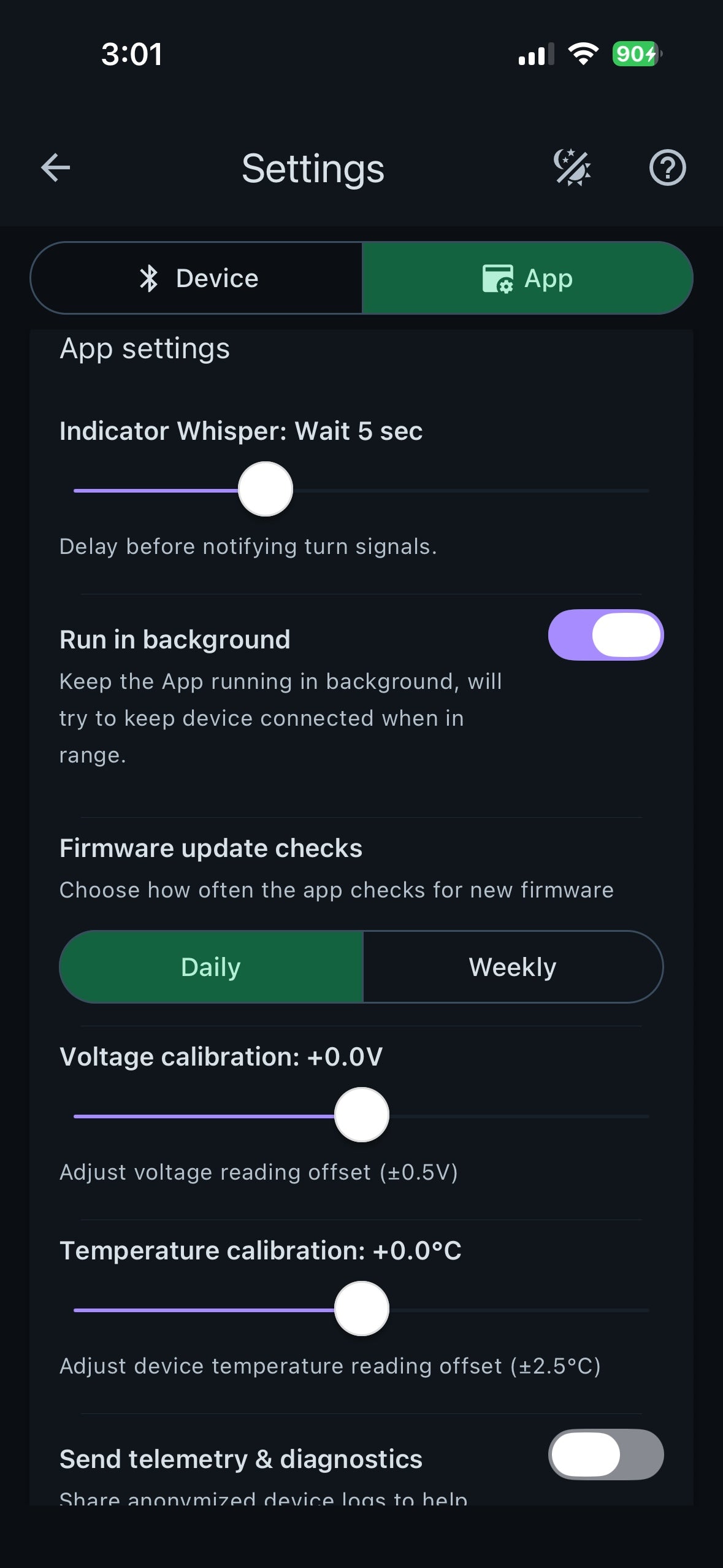Click the Temperature calibration slider handle
Screen dimensions: 723x1568
click(x=362, y=1309)
